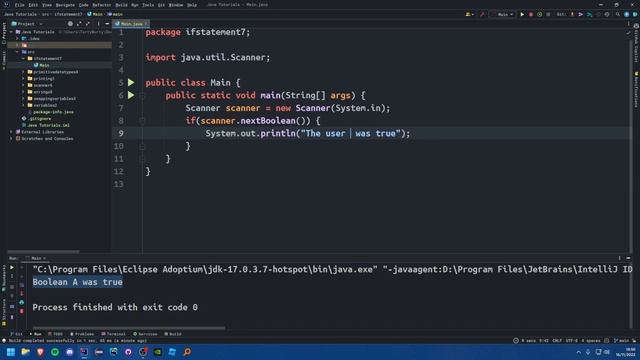Expand the Scratches and Consoles node
Viewport: 640px width, 360px height.
11,138
